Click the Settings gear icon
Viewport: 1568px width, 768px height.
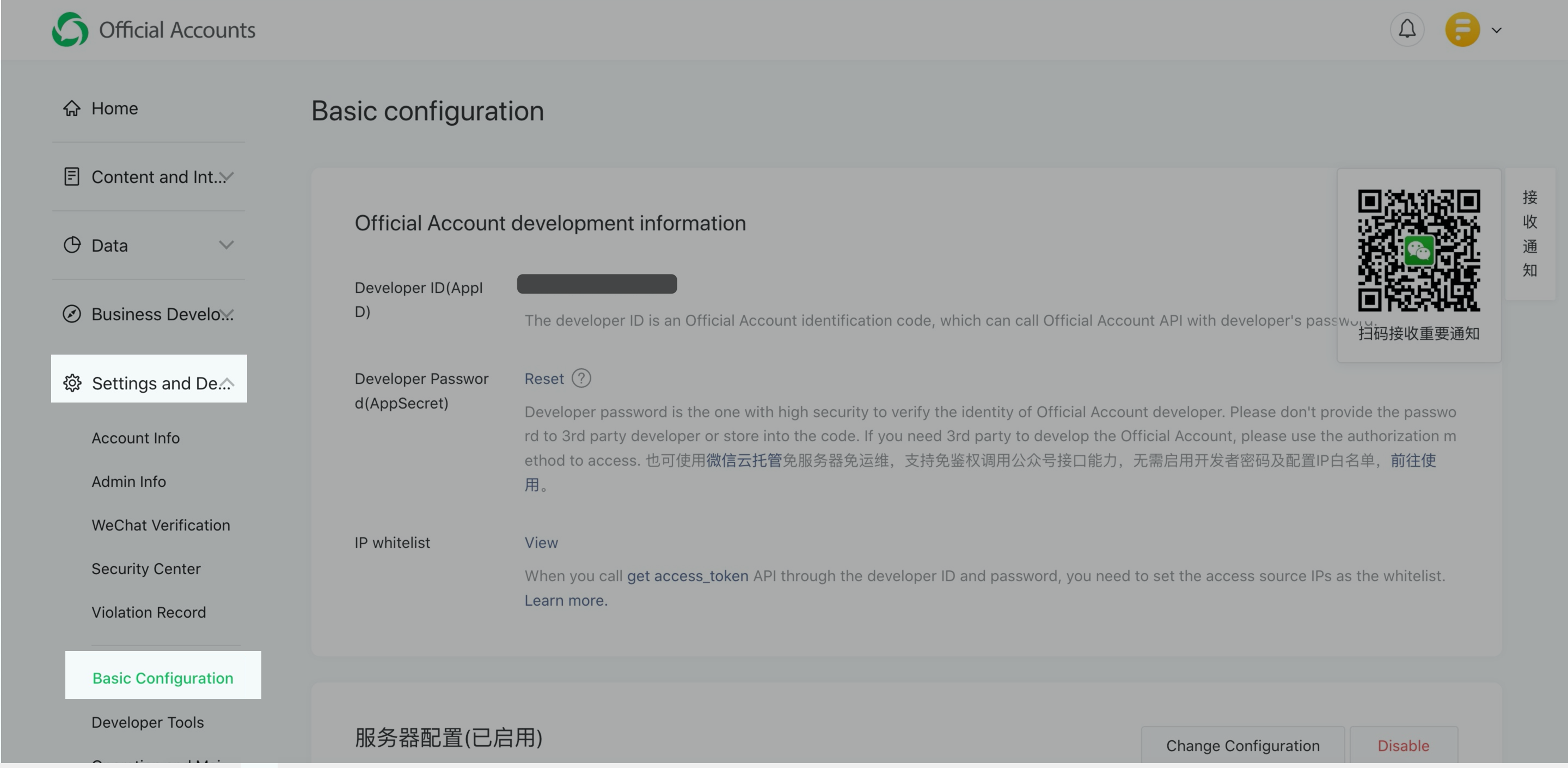[x=72, y=382]
